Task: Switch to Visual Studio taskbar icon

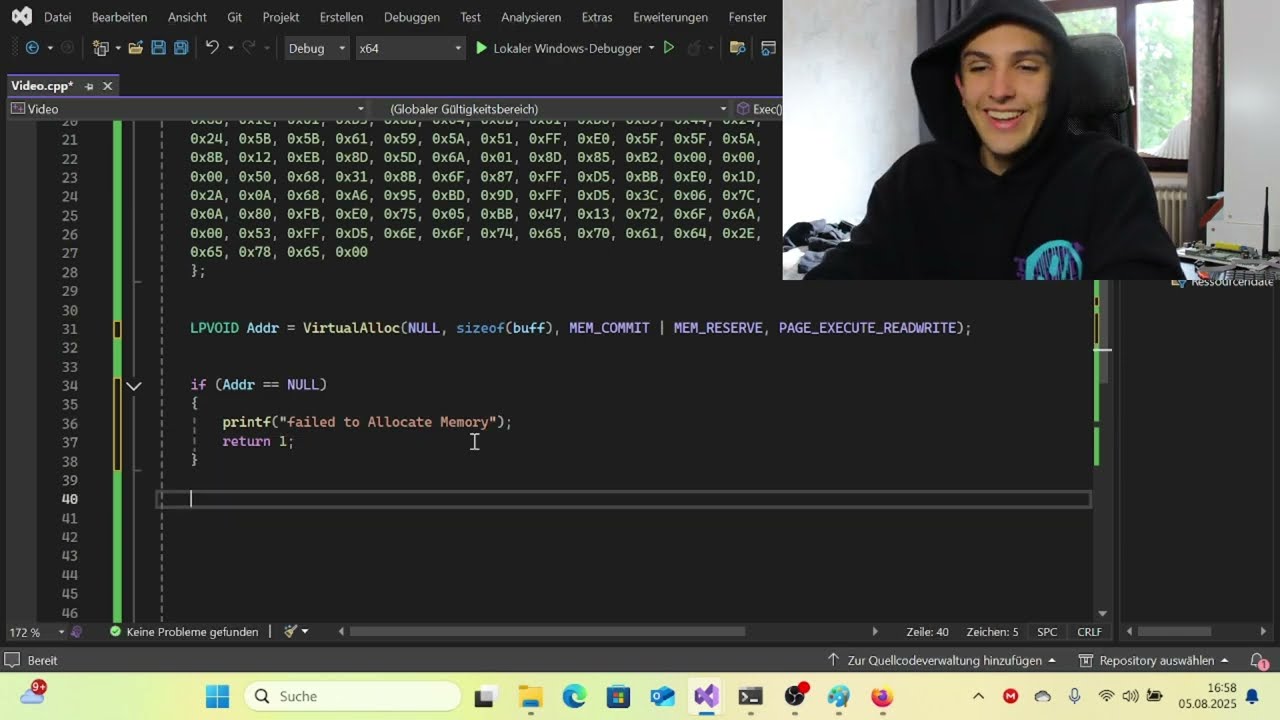Action: (x=706, y=697)
